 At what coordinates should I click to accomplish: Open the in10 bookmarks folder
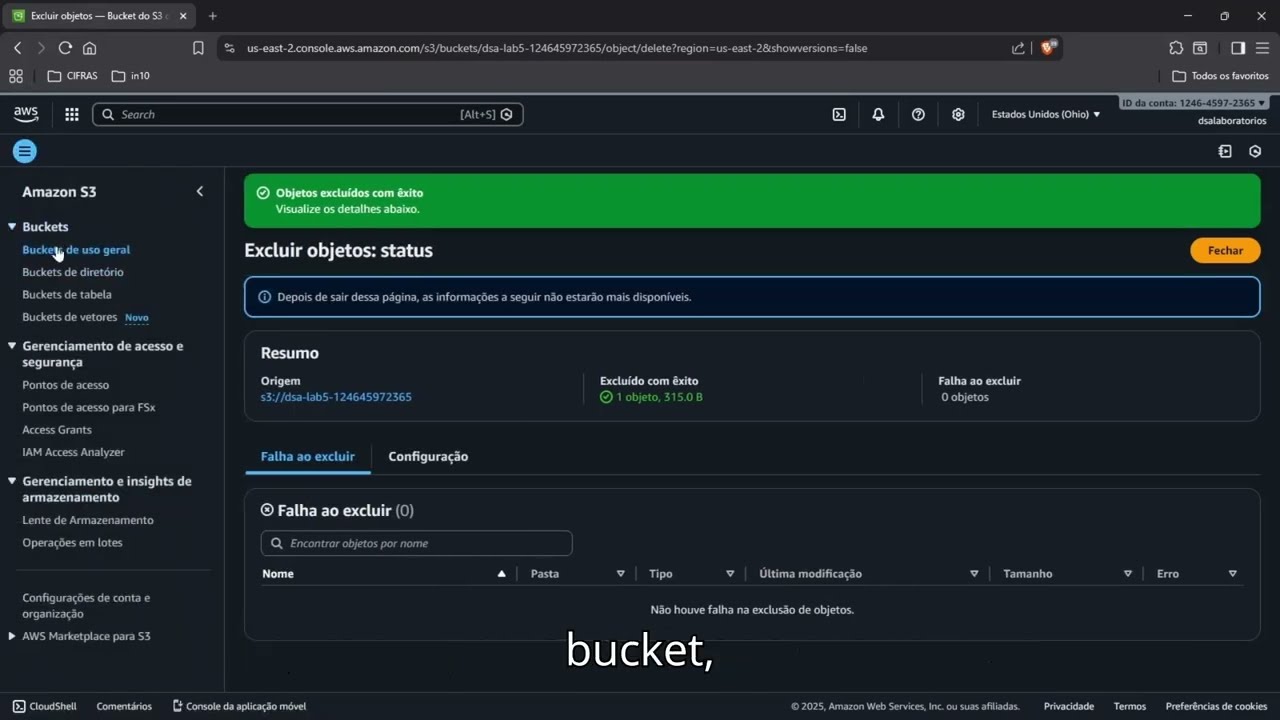tap(131, 76)
